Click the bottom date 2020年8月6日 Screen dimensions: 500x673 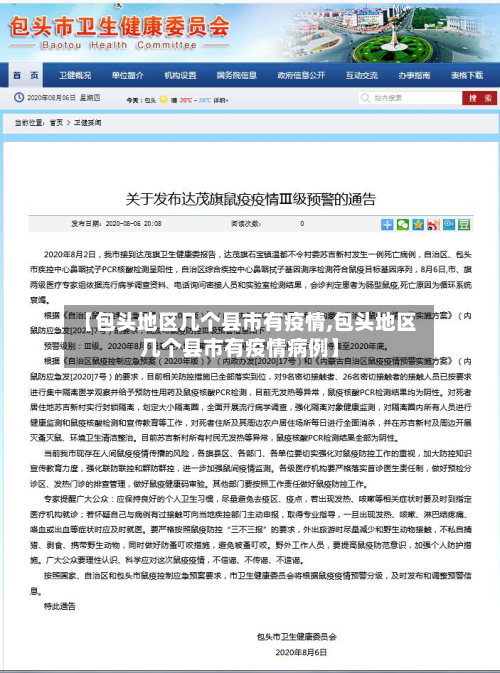tap(301, 652)
